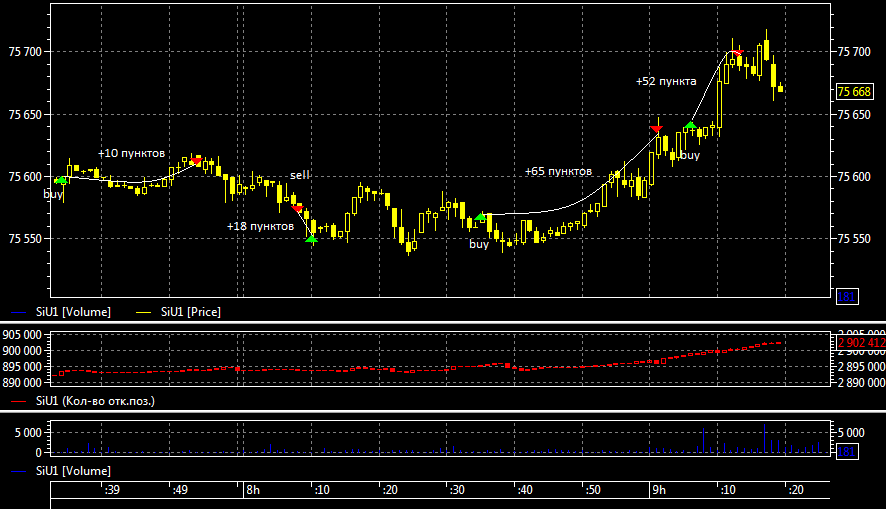Viewport: 886px width, 509px height.
Task: Select the sell text label
Action: tap(299, 175)
